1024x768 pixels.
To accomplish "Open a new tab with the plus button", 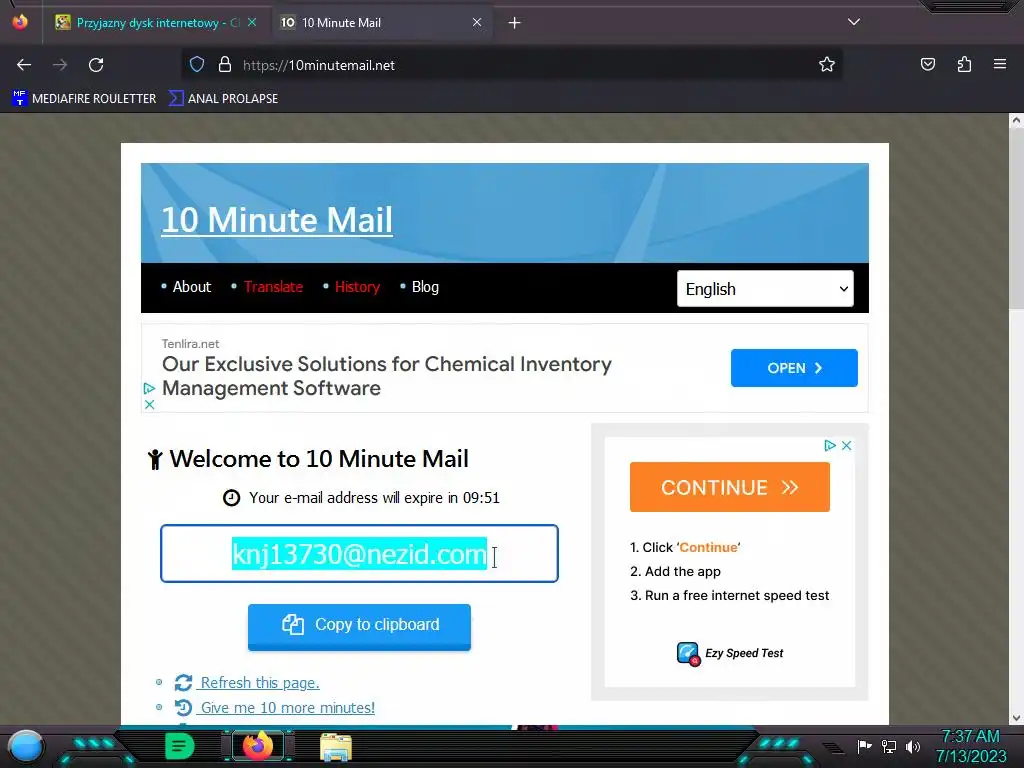I will pyautogui.click(x=515, y=23).
